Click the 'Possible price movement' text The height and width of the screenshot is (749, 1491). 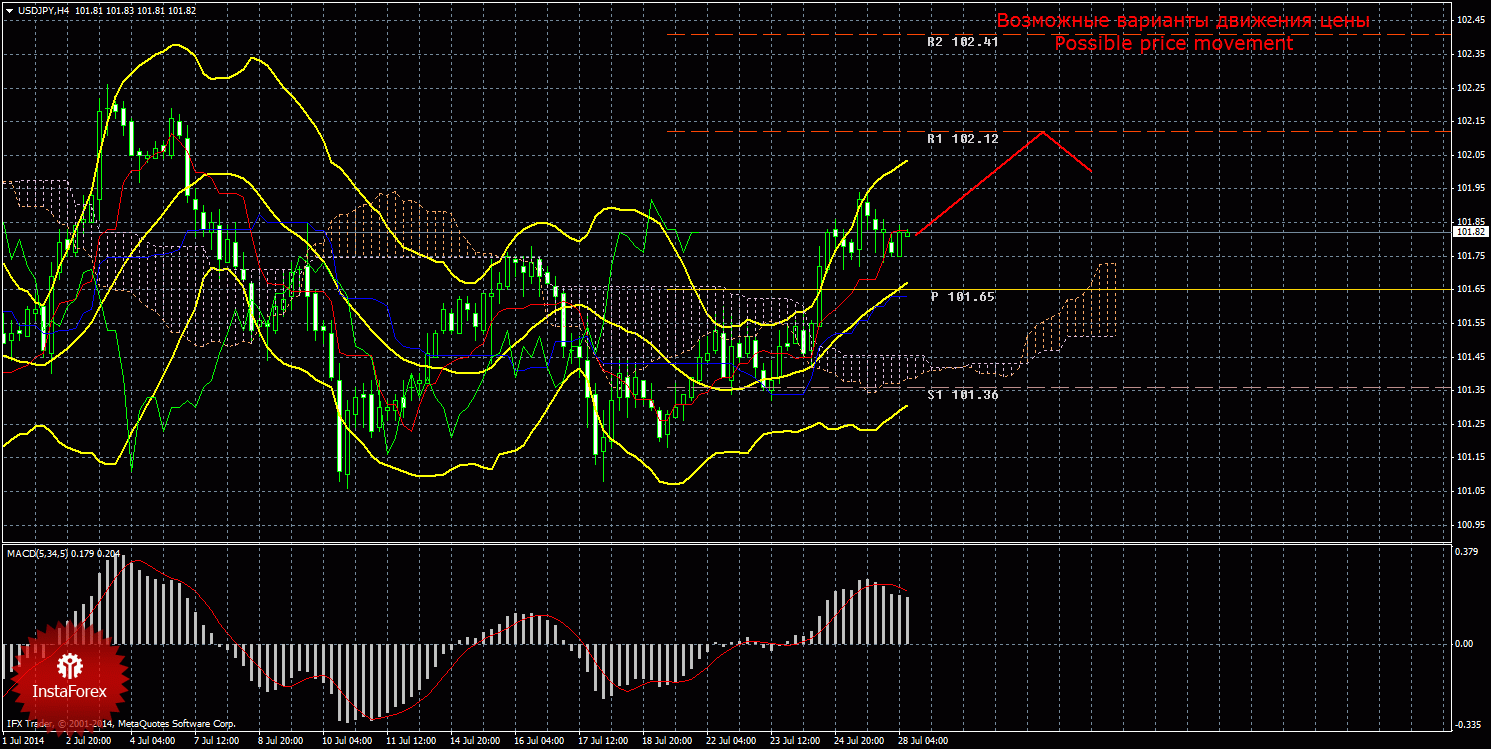(1173, 44)
